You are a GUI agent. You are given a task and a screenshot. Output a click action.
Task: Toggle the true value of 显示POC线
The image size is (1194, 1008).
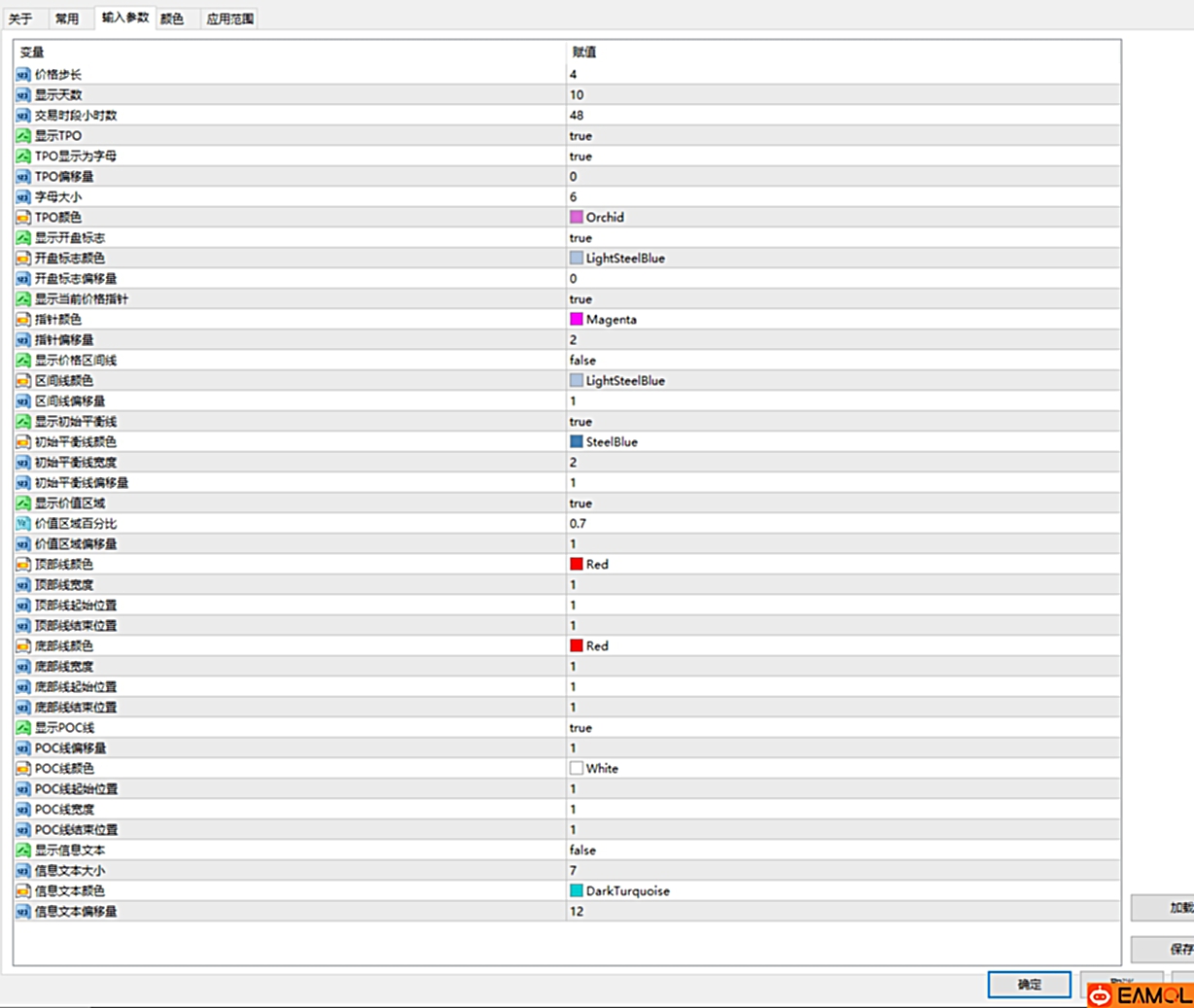580,728
